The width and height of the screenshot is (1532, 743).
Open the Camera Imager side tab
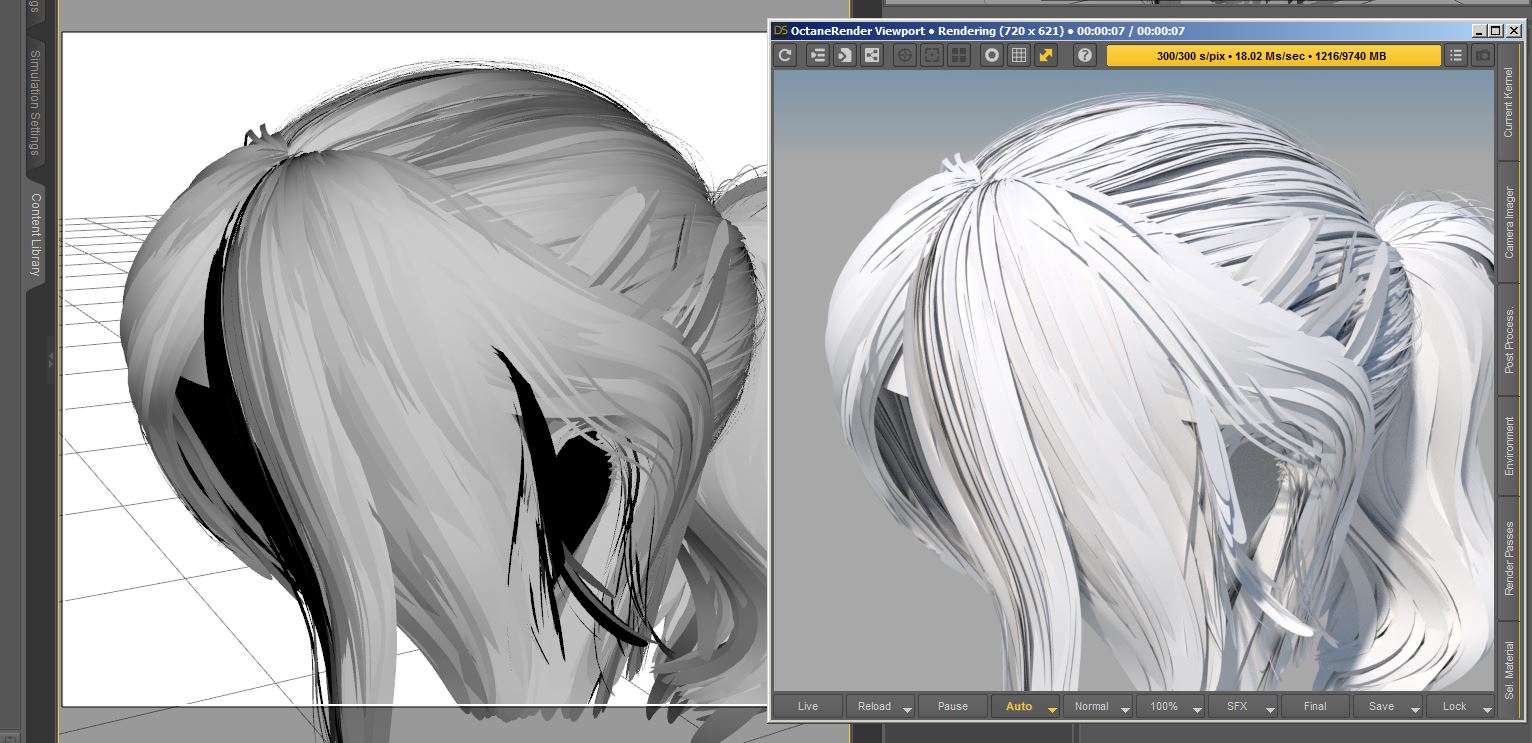(x=1509, y=223)
